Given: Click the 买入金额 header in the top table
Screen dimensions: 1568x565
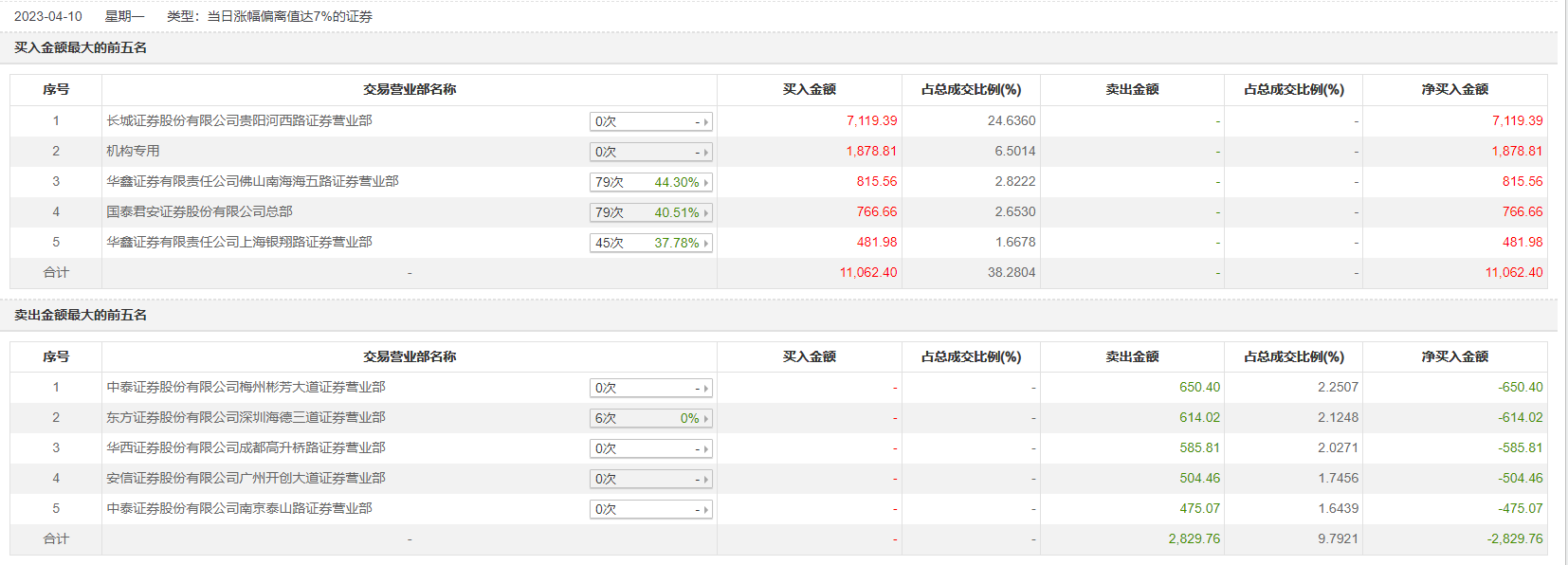Looking at the screenshot, I should (809, 89).
